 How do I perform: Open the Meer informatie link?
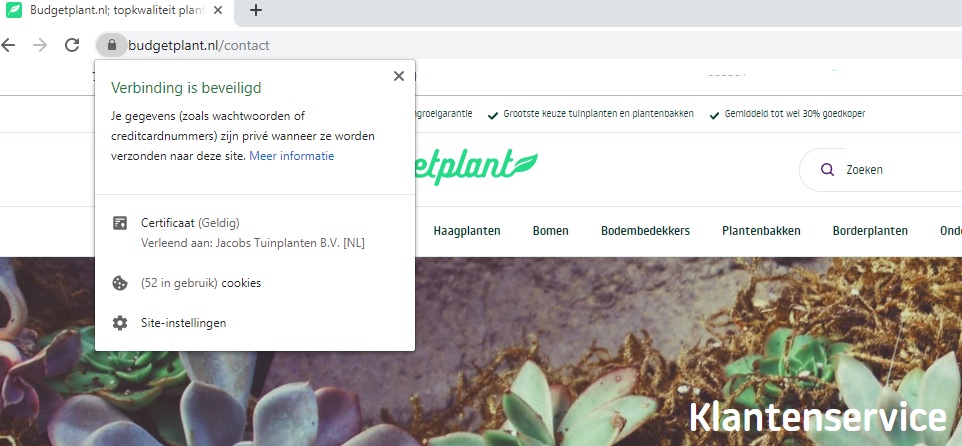click(x=291, y=156)
